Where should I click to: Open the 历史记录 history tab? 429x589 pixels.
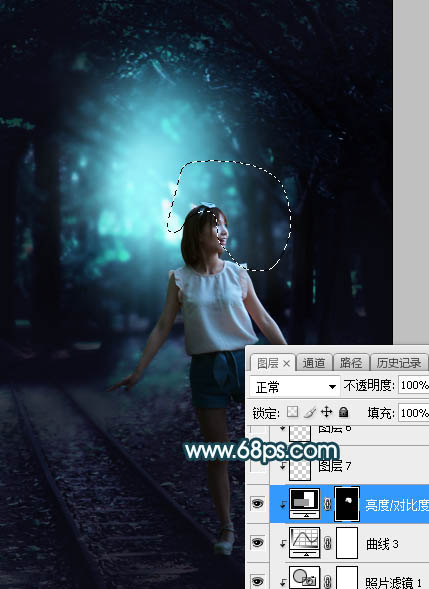tap(399, 363)
